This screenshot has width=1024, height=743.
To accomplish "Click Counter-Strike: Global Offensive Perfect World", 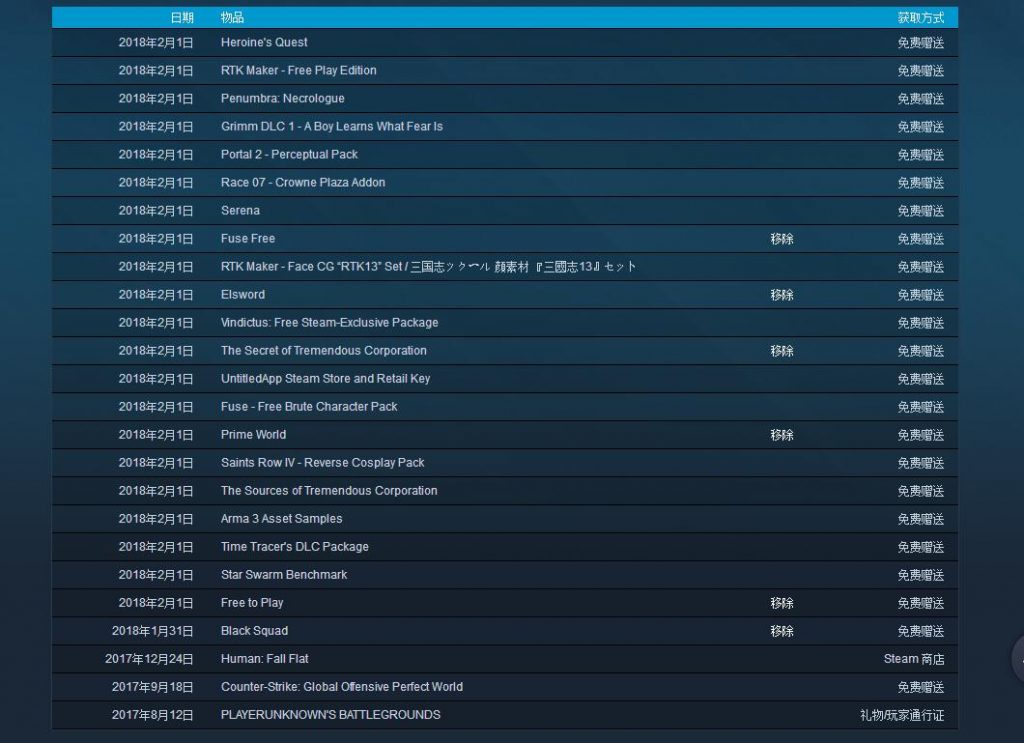I will tap(342, 688).
